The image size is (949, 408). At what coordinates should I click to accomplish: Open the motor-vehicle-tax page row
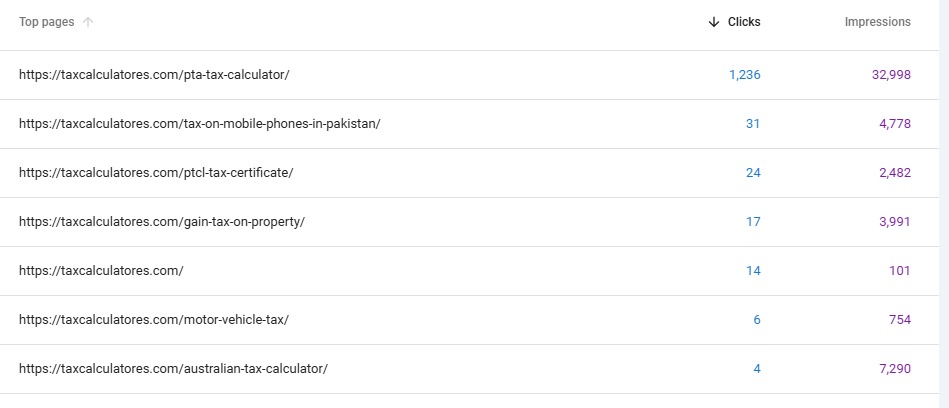click(x=154, y=320)
